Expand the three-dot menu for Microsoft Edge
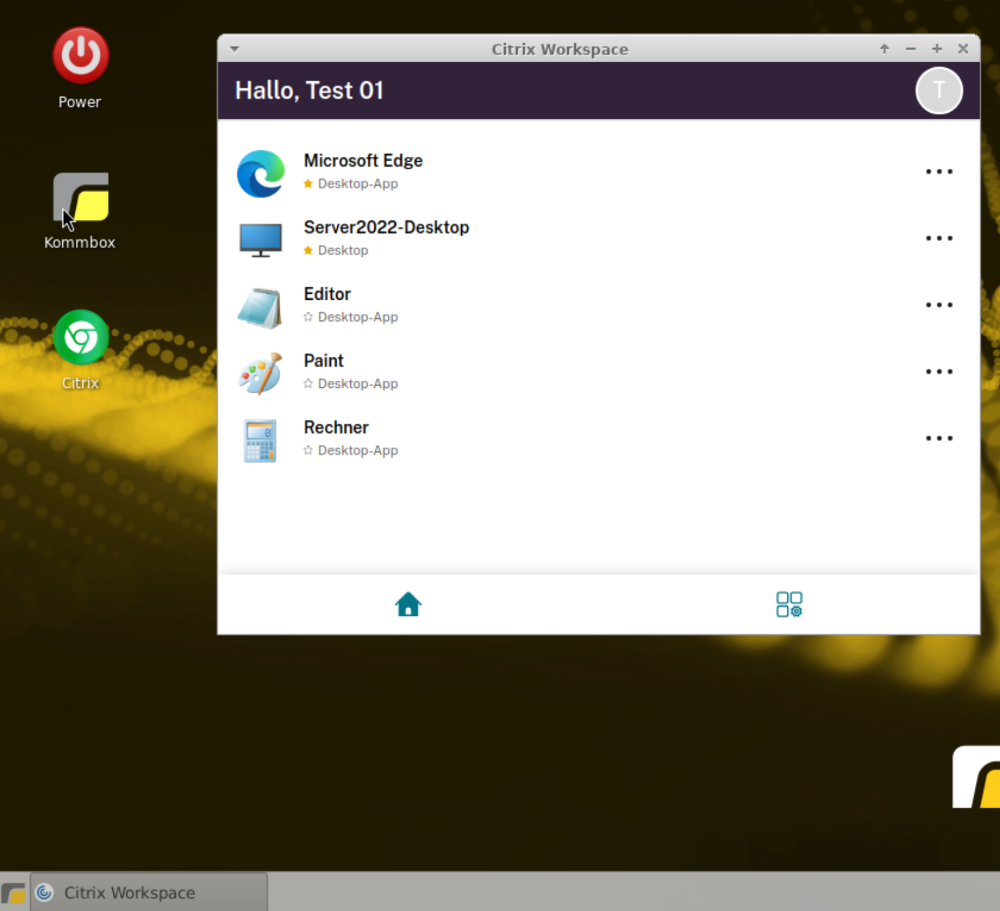 pyautogui.click(x=939, y=172)
